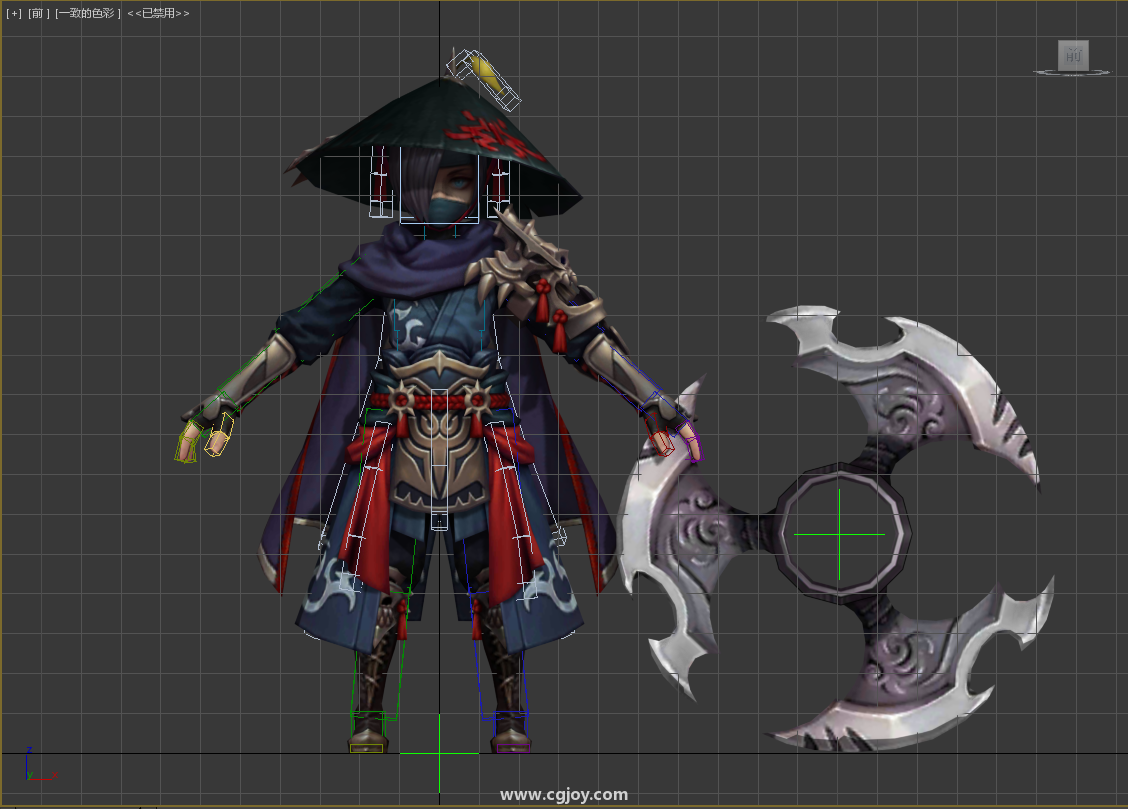
Task: Select the yellow head bone on the hat tip
Action: coord(484,72)
